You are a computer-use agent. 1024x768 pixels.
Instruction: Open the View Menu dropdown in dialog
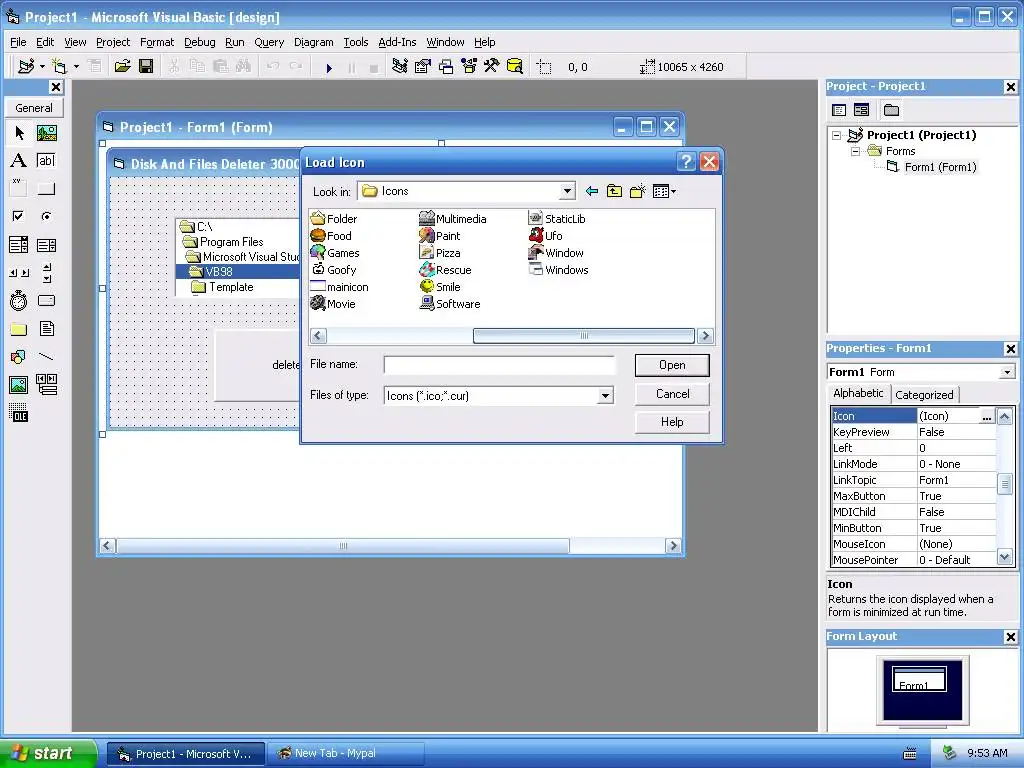click(664, 191)
